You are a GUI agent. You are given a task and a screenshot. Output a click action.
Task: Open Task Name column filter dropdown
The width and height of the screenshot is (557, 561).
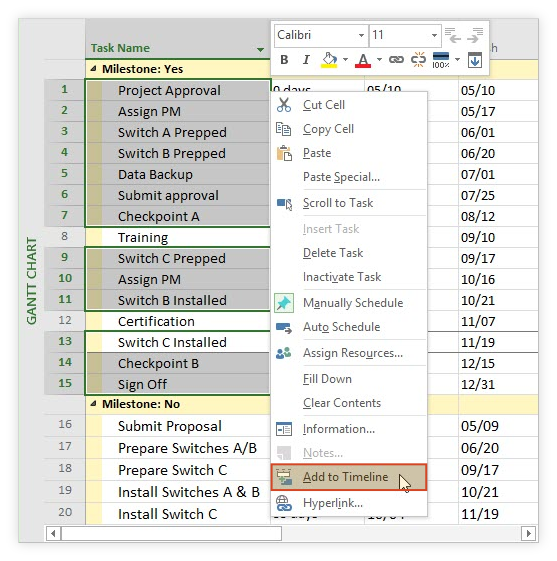coord(260,49)
